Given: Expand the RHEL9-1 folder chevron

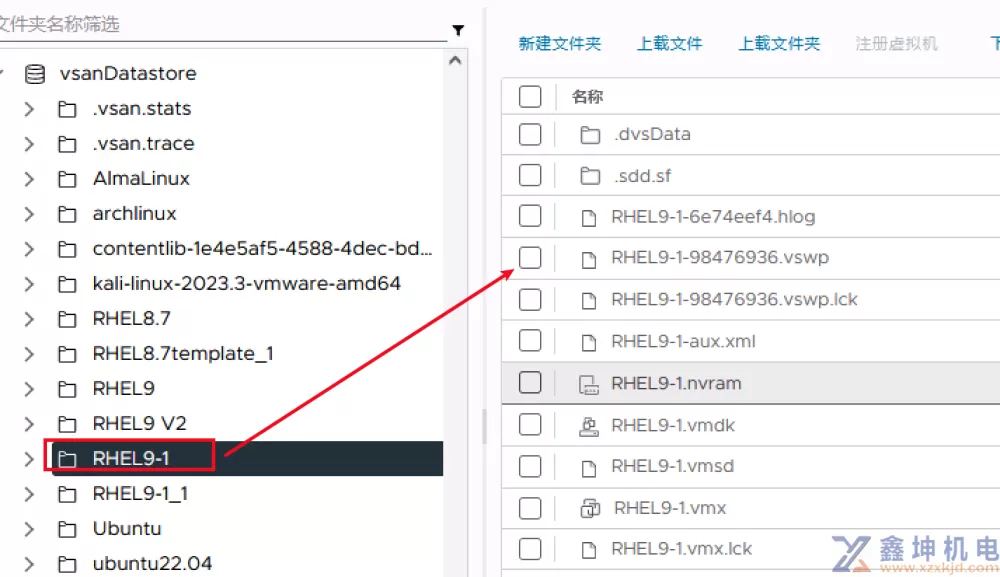Looking at the screenshot, I should pyautogui.click(x=29, y=458).
